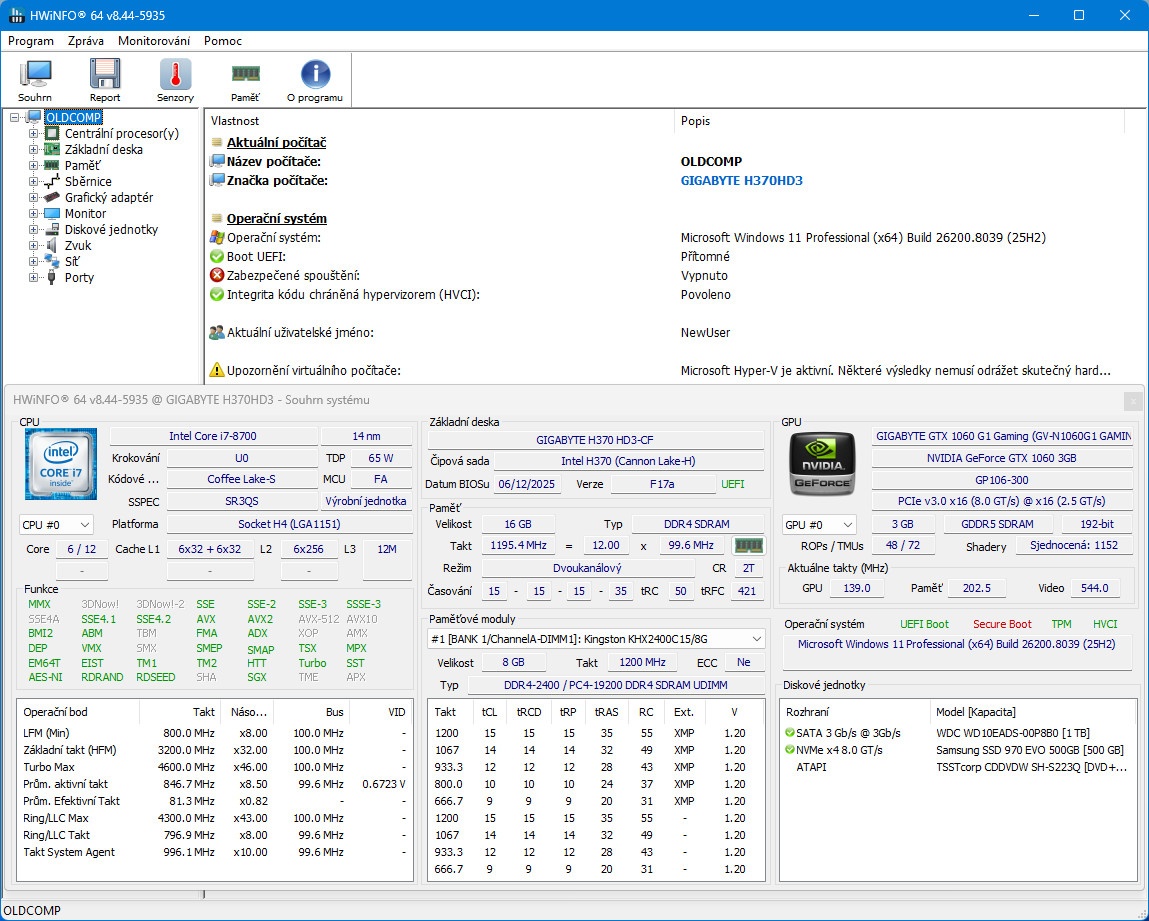Open the CPU #0 selector dropdown
The width and height of the screenshot is (1149, 921).
(57, 524)
